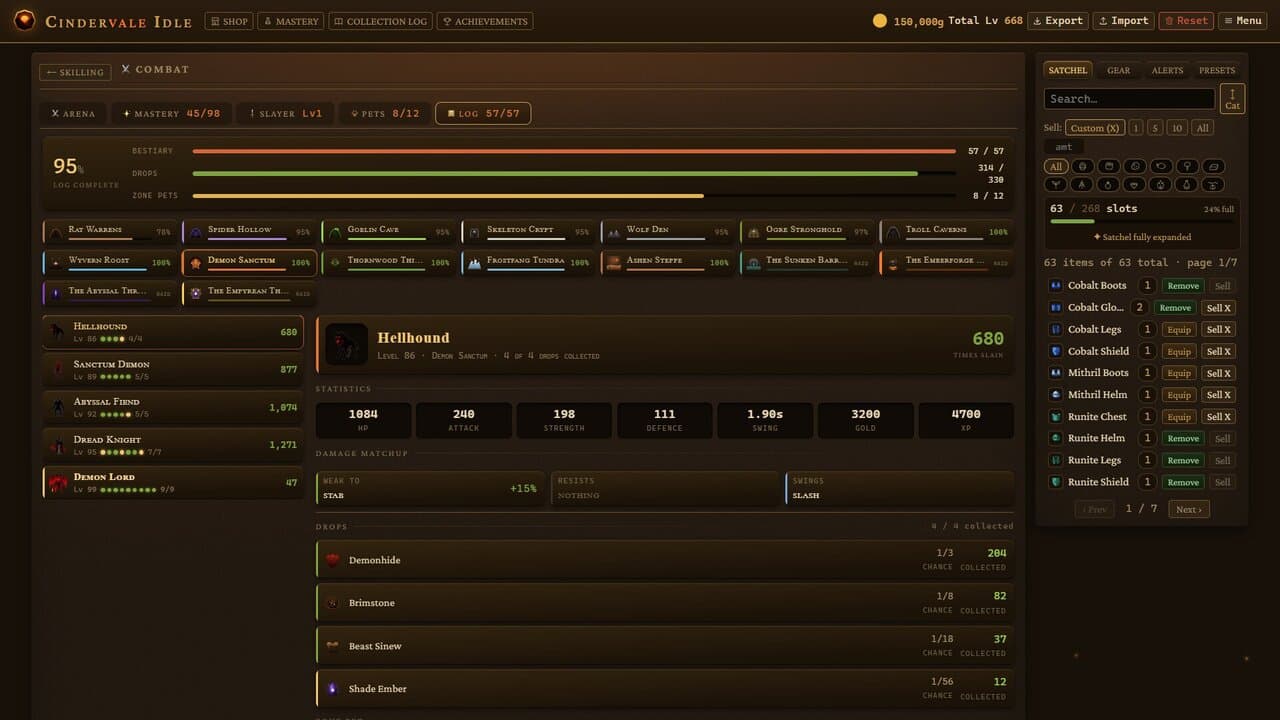Click the red Reset button

tap(1185, 21)
